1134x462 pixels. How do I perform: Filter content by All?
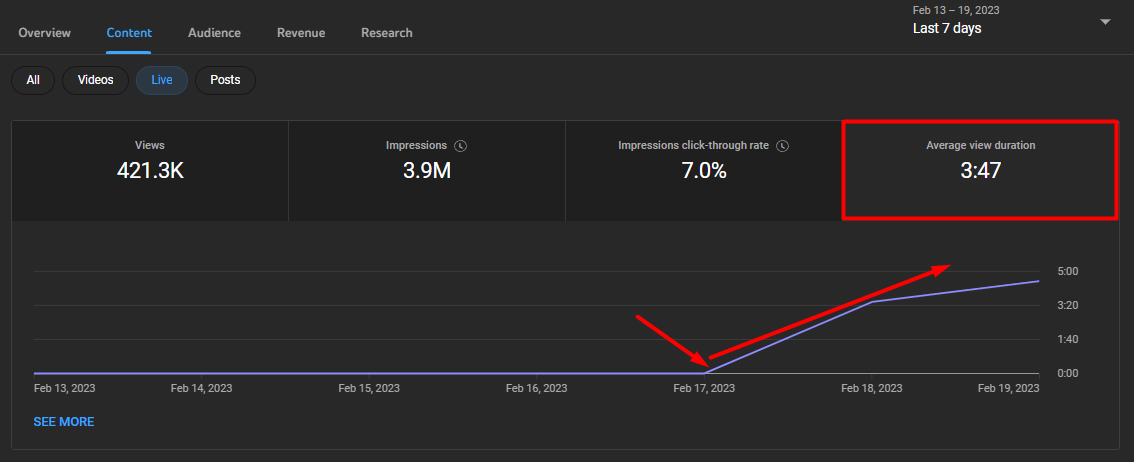(x=33, y=80)
